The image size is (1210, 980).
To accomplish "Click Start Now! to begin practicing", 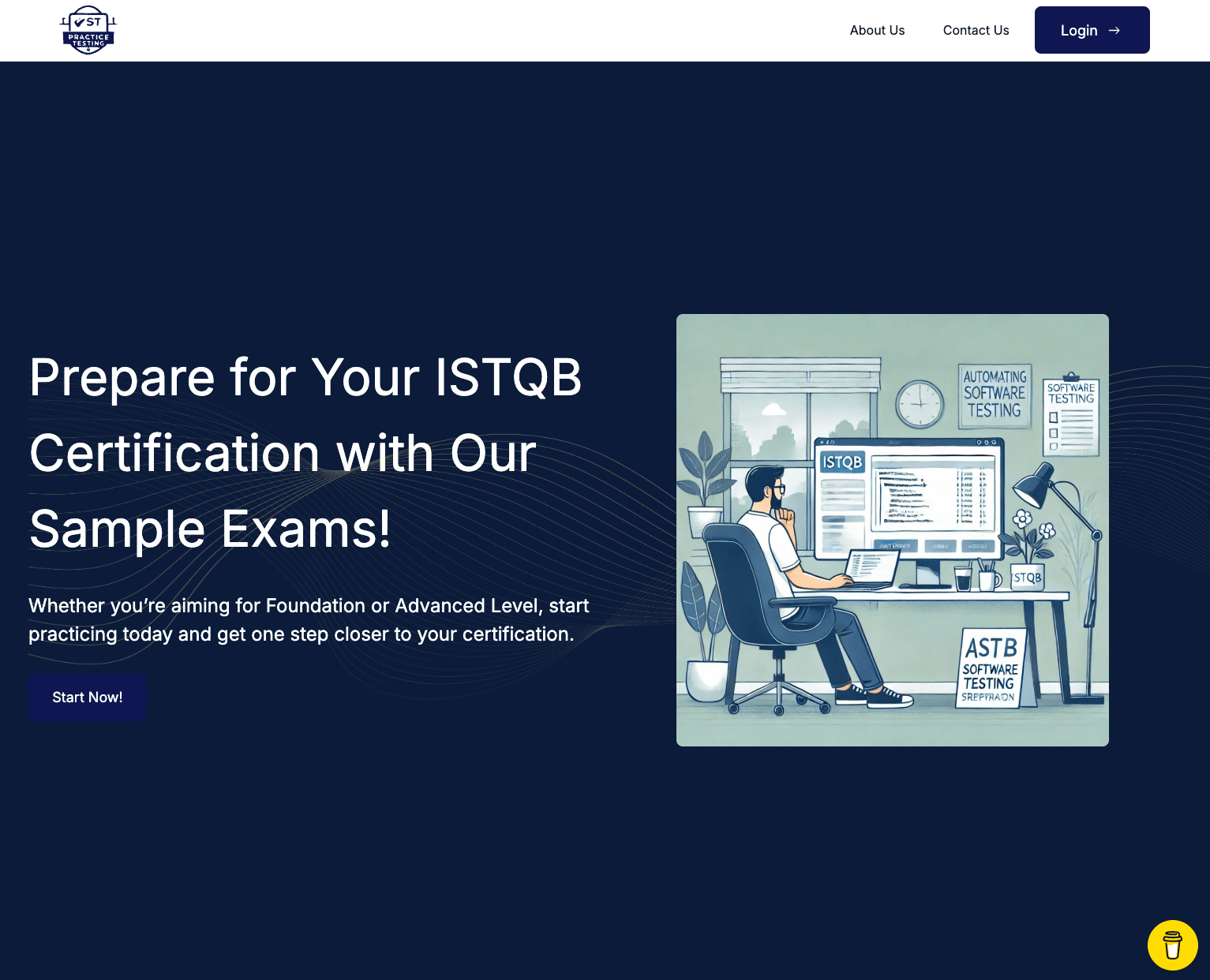I will [x=87, y=697].
